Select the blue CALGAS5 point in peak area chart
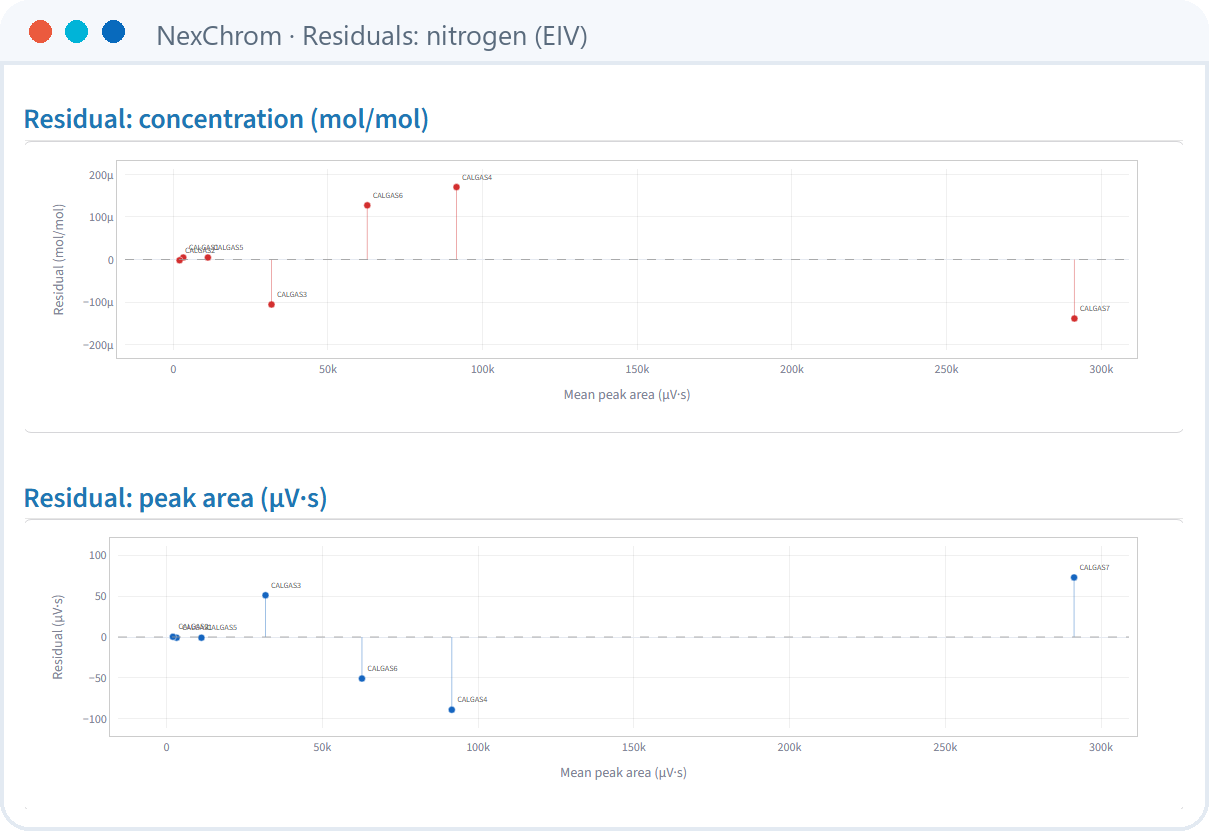The width and height of the screenshot is (1209, 831). coord(201,637)
